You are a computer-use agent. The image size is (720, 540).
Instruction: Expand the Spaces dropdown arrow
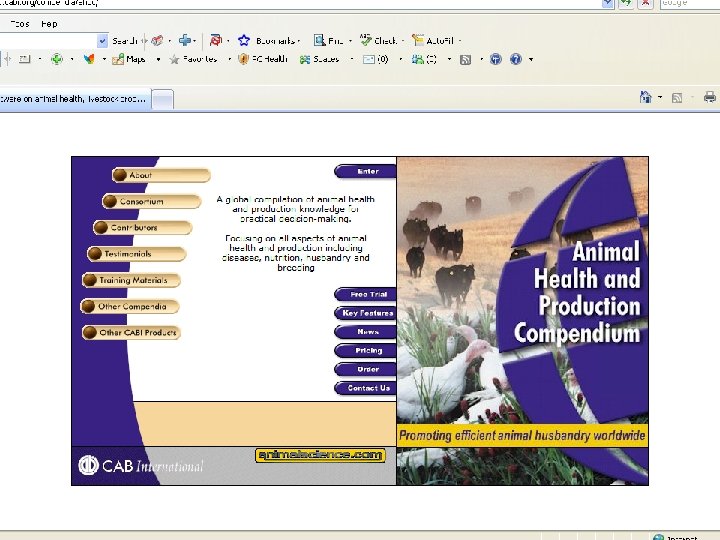coord(352,59)
